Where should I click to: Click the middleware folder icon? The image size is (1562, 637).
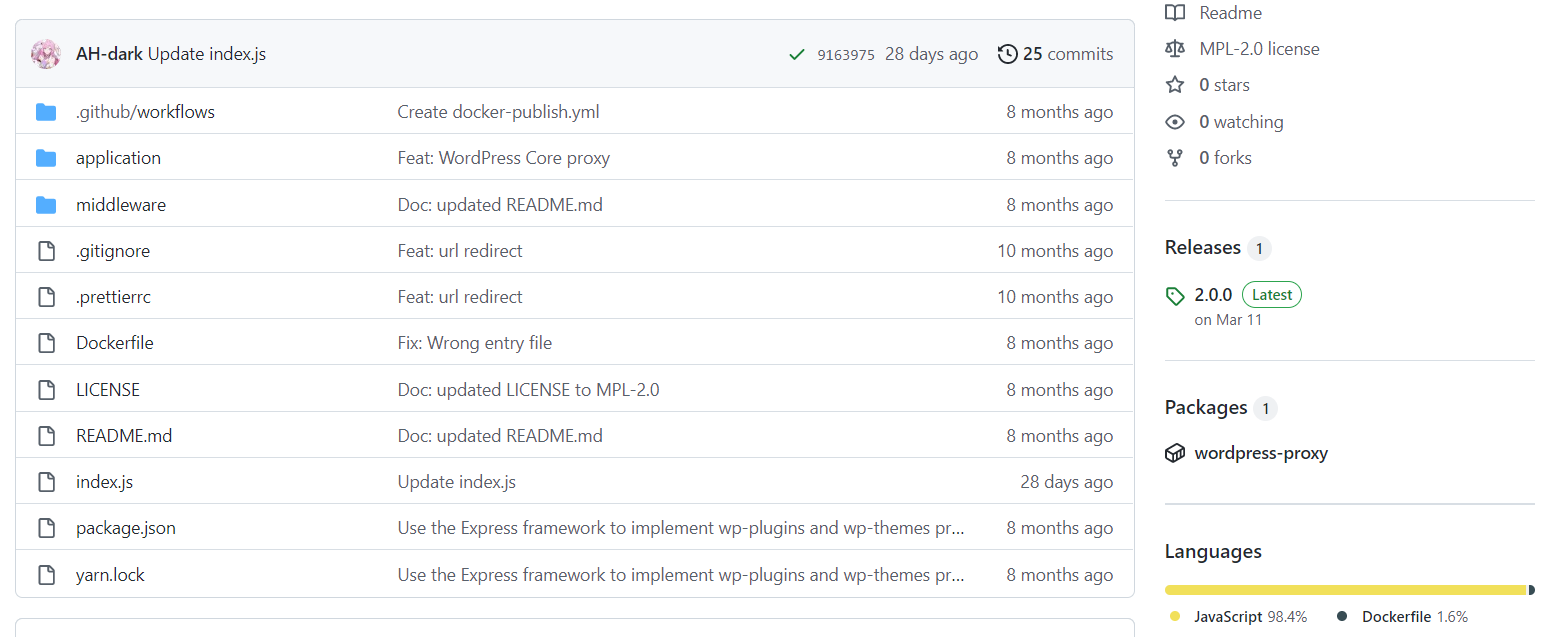[46, 205]
